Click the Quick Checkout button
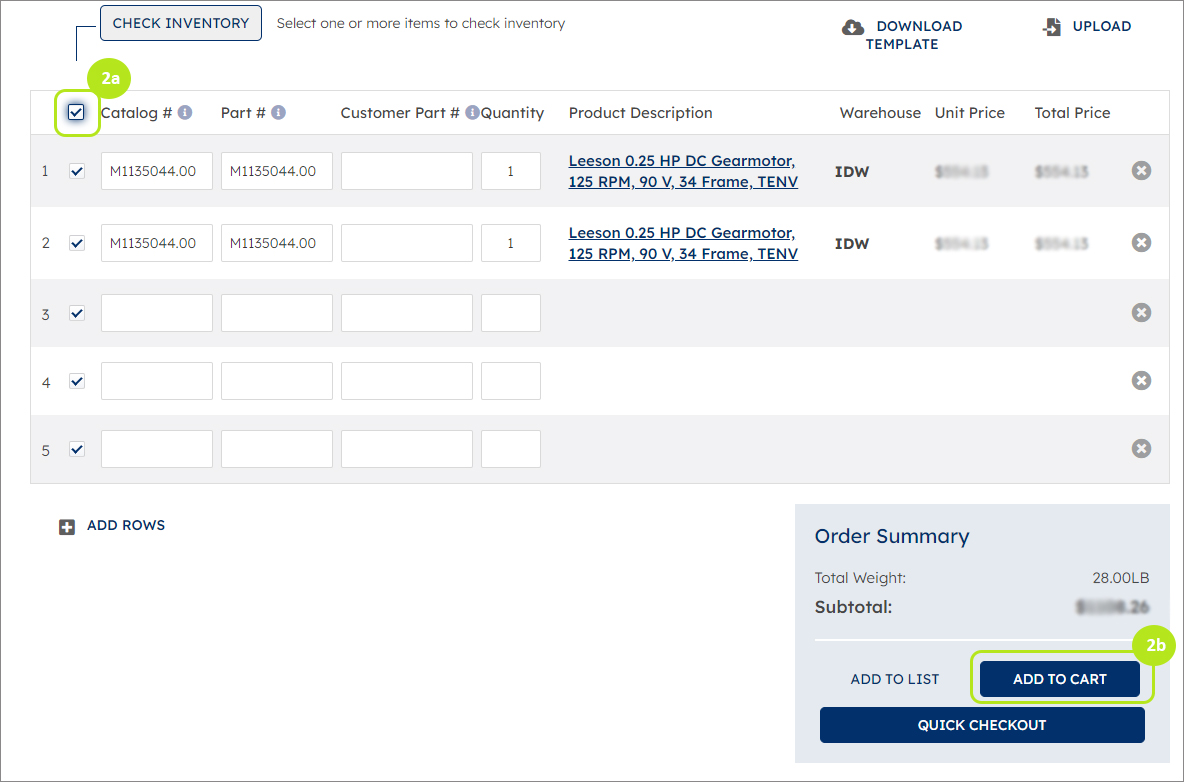 (x=982, y=725)
